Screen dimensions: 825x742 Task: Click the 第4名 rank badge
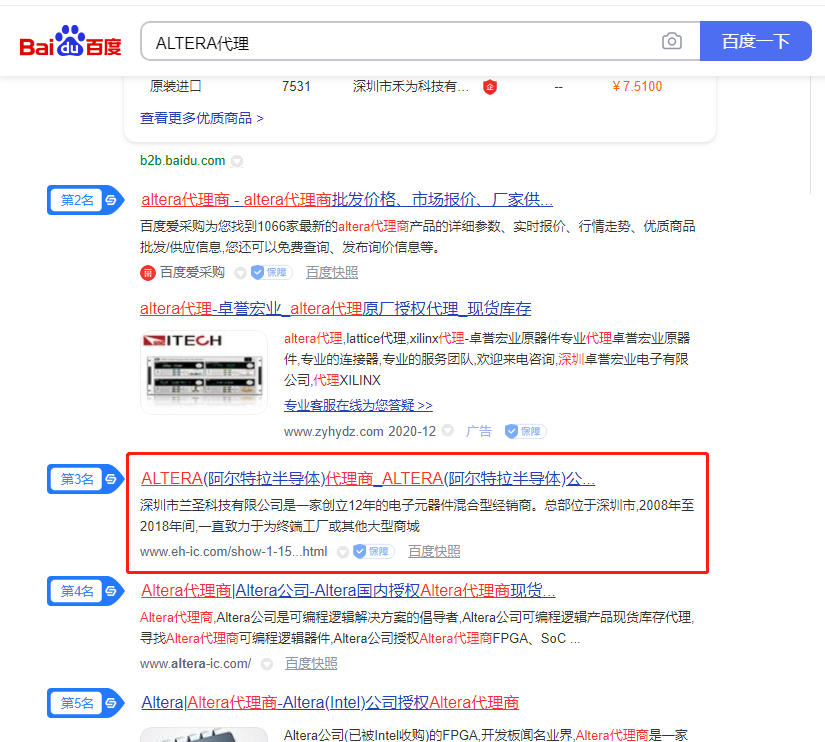(86, 591)
